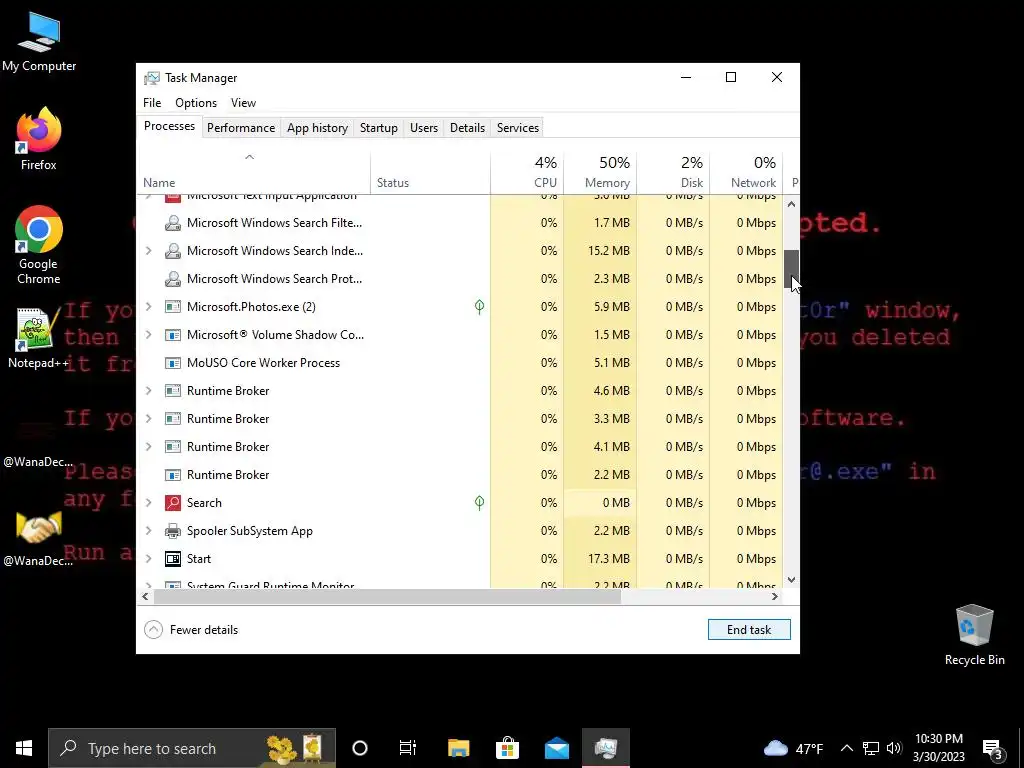
Task: Expand Microsoft Volume Shadow Copy process
Action: point(148,335)
